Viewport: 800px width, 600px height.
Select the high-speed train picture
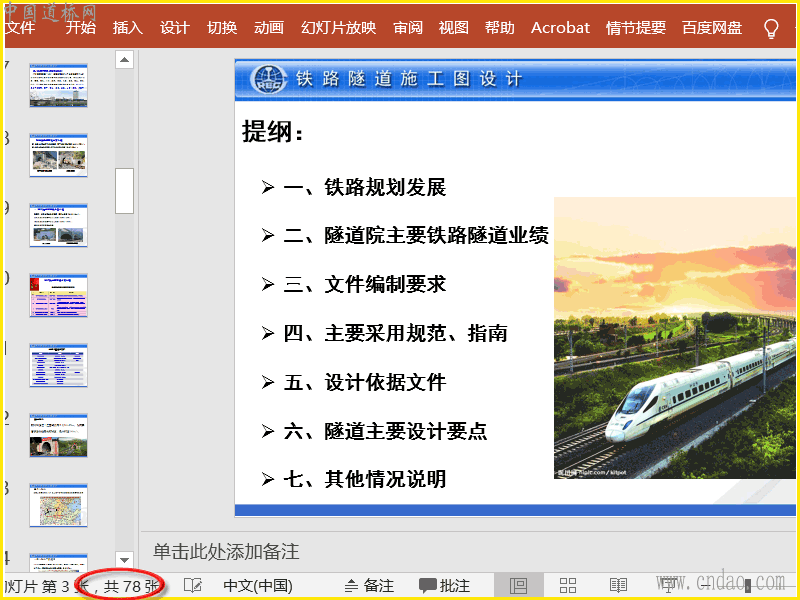click(674, 338)
